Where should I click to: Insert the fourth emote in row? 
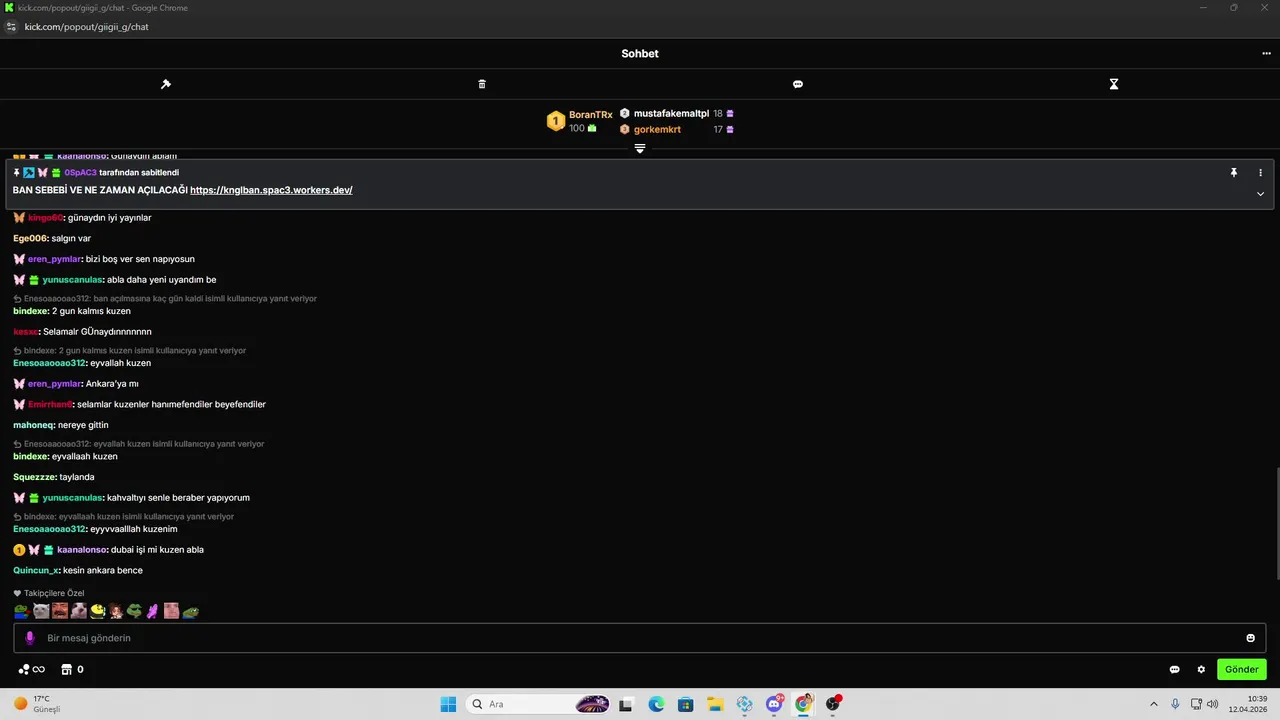coord(79,611)
